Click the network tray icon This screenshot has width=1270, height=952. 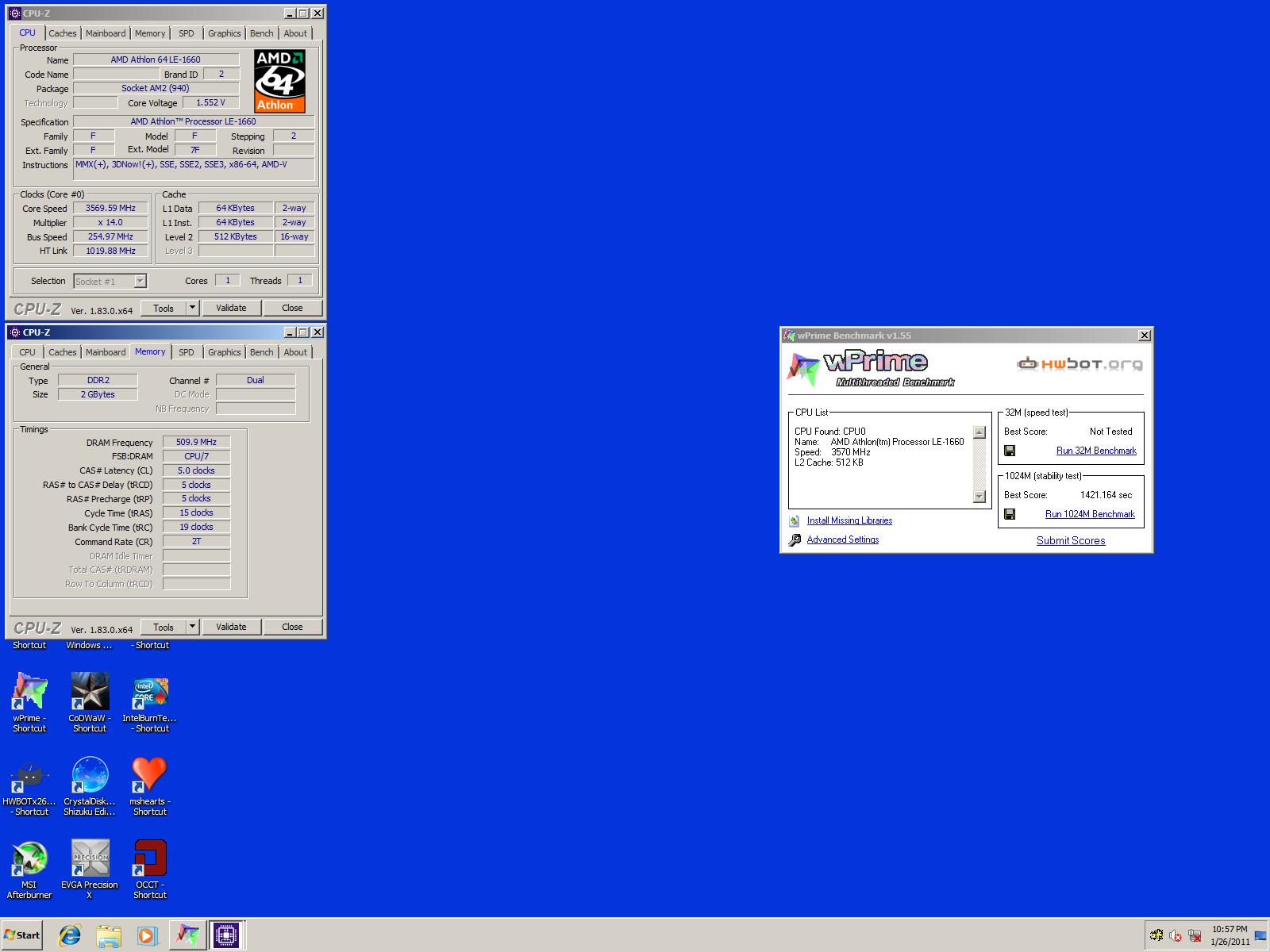[x=1195, y=936]
